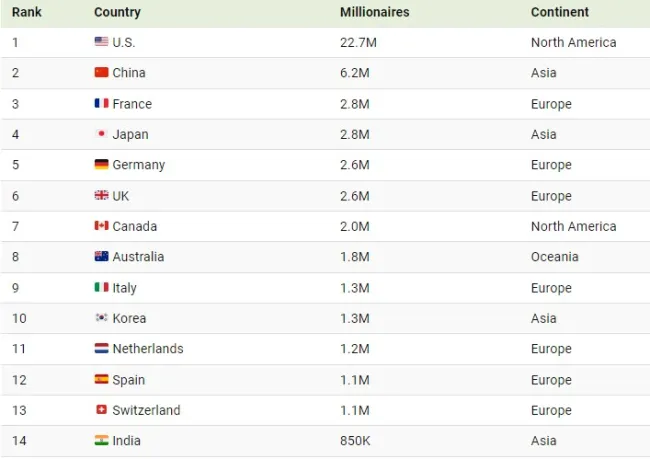Sort by the Continent column header
Viewport: 650px width, 459px height.
(560, 12)
